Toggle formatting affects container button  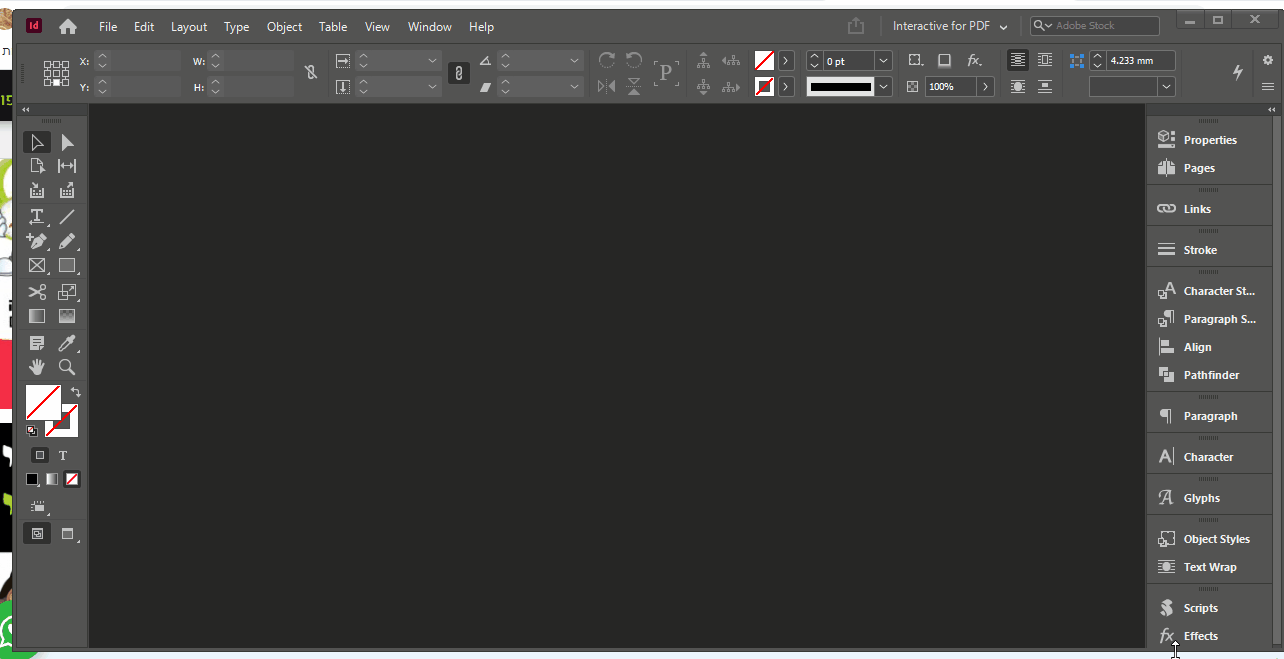click(x=39, y=455)
